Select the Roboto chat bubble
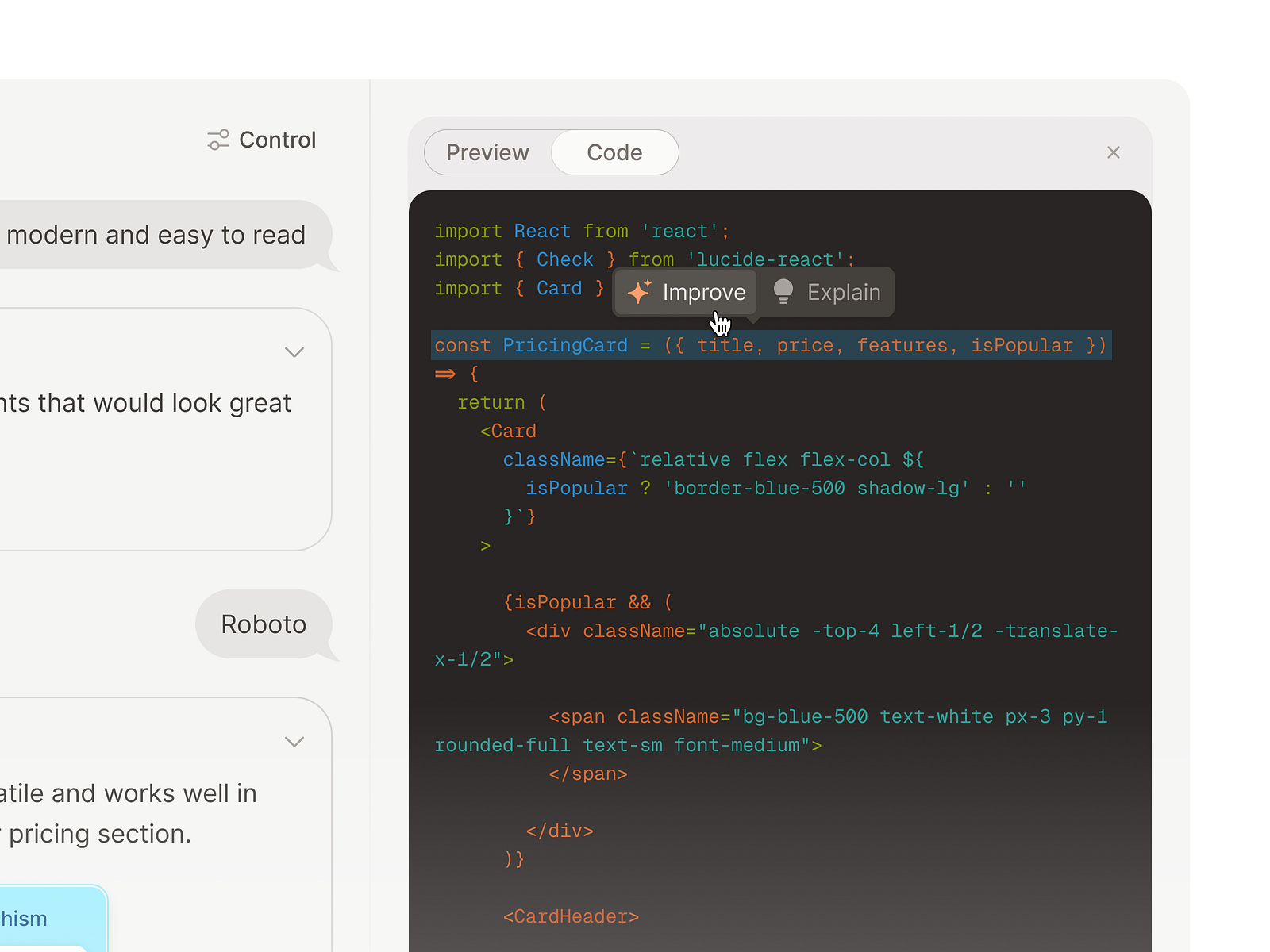This screenshot has width=1270, height=952. [x=264, y=624]
